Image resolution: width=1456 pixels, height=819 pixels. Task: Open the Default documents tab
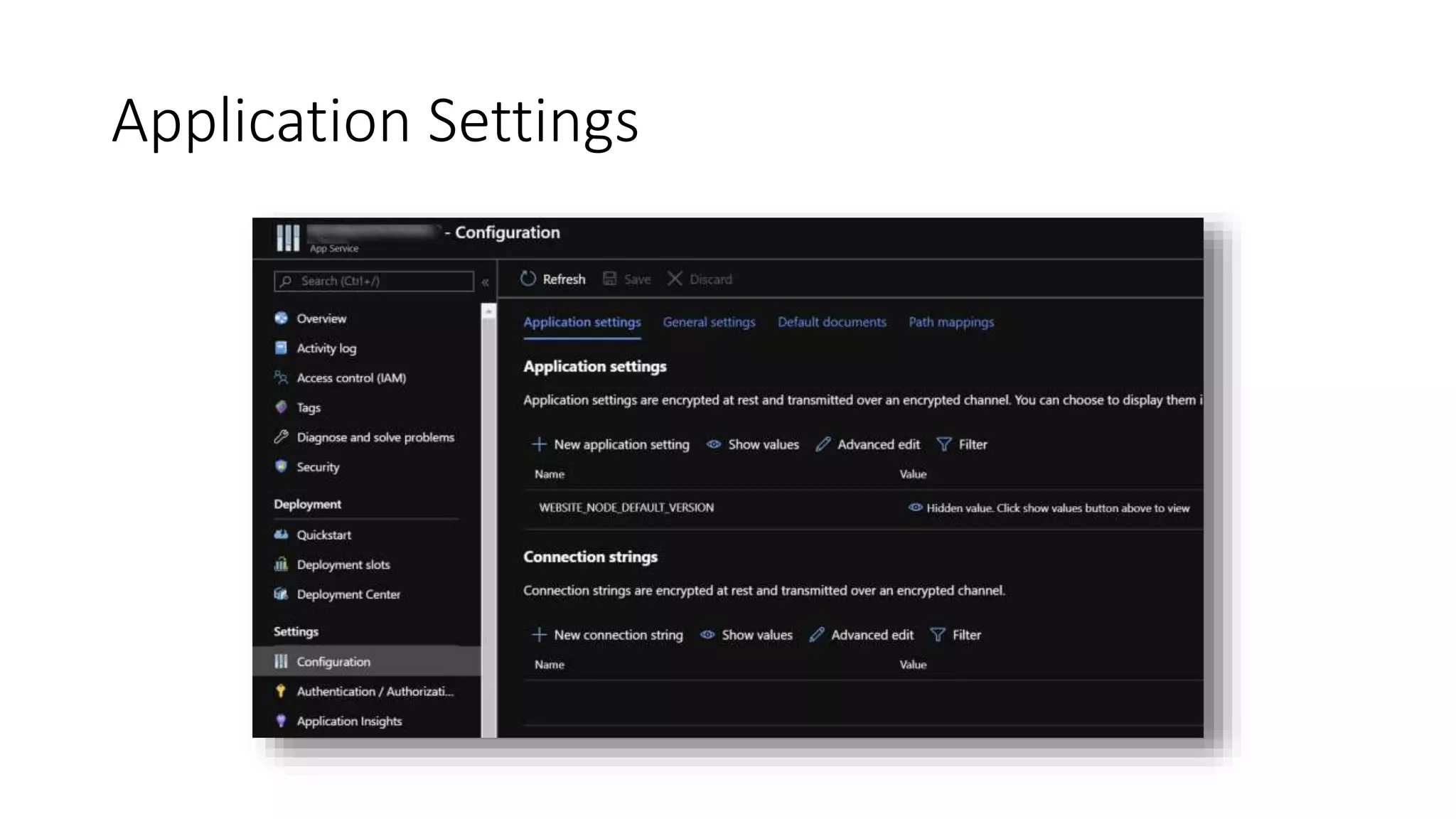(x=832, y=322)
